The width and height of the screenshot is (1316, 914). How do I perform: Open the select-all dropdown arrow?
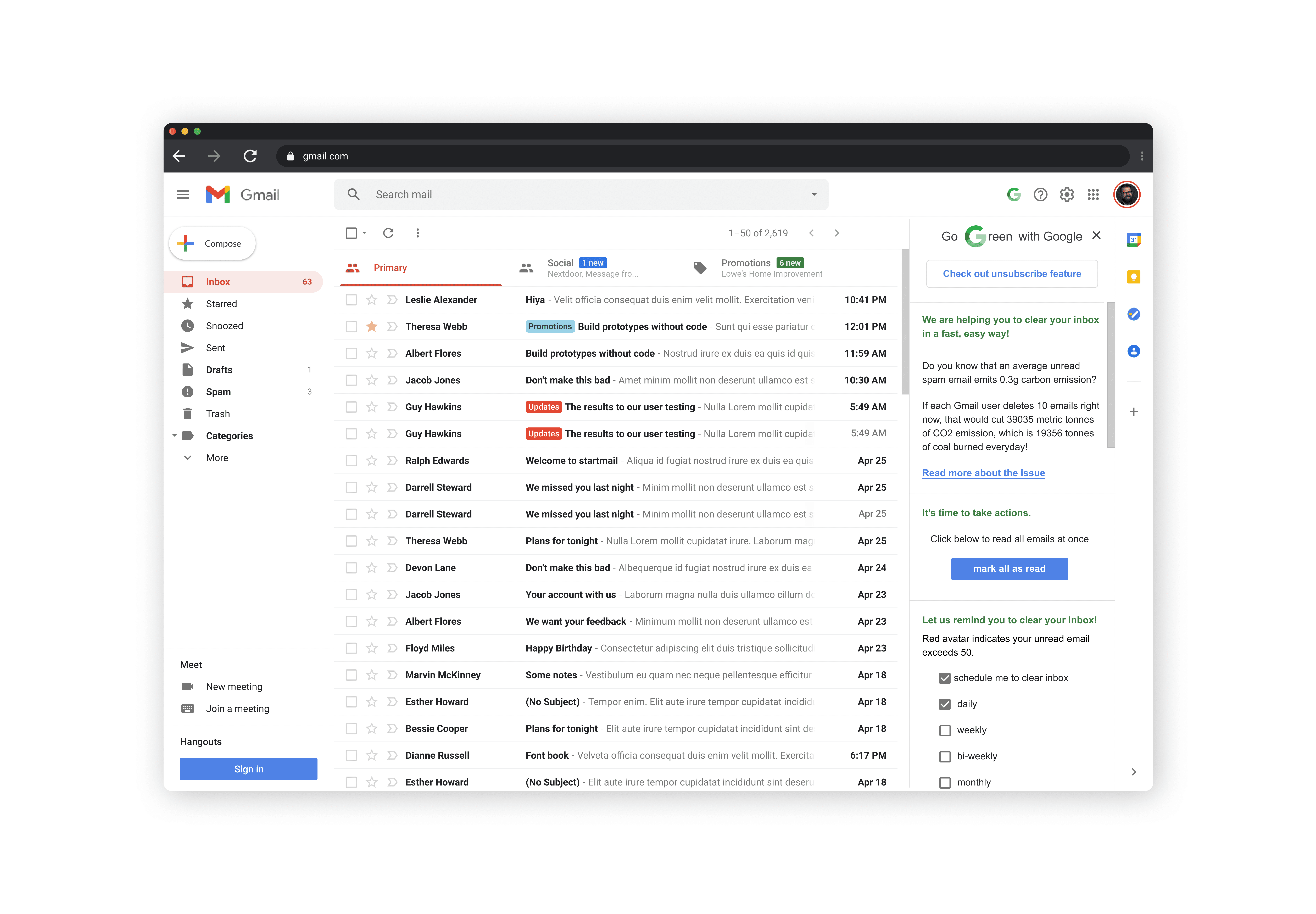364,233
